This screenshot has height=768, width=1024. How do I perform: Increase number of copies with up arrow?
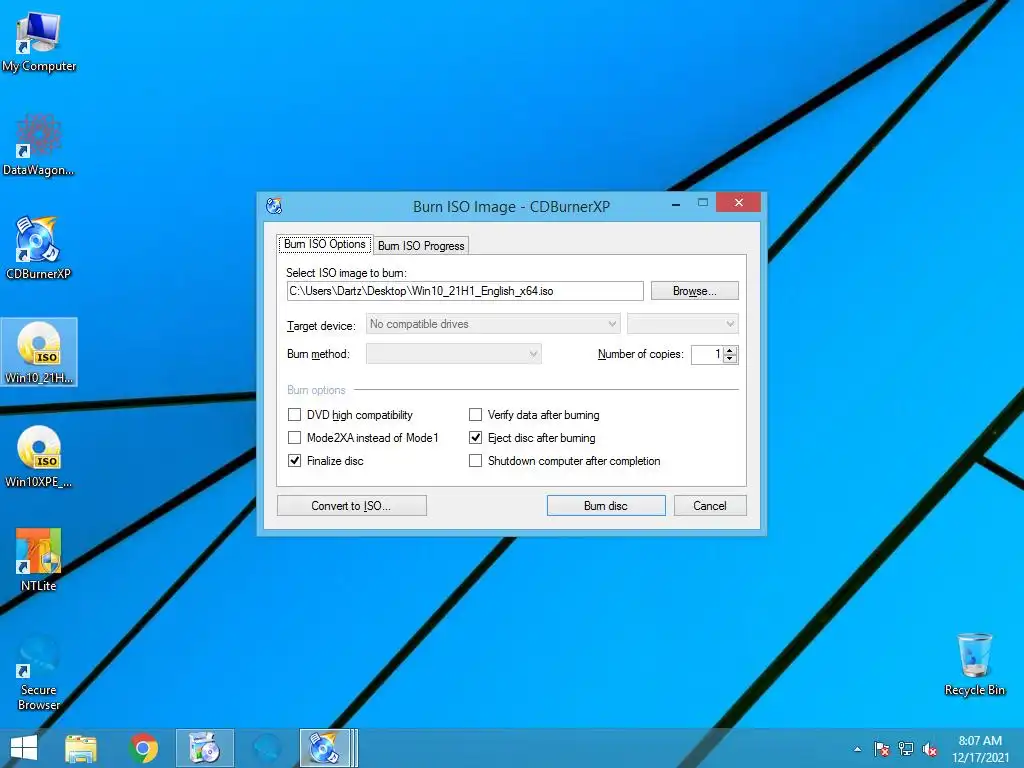pyautogui.click(x=731, y=350)
